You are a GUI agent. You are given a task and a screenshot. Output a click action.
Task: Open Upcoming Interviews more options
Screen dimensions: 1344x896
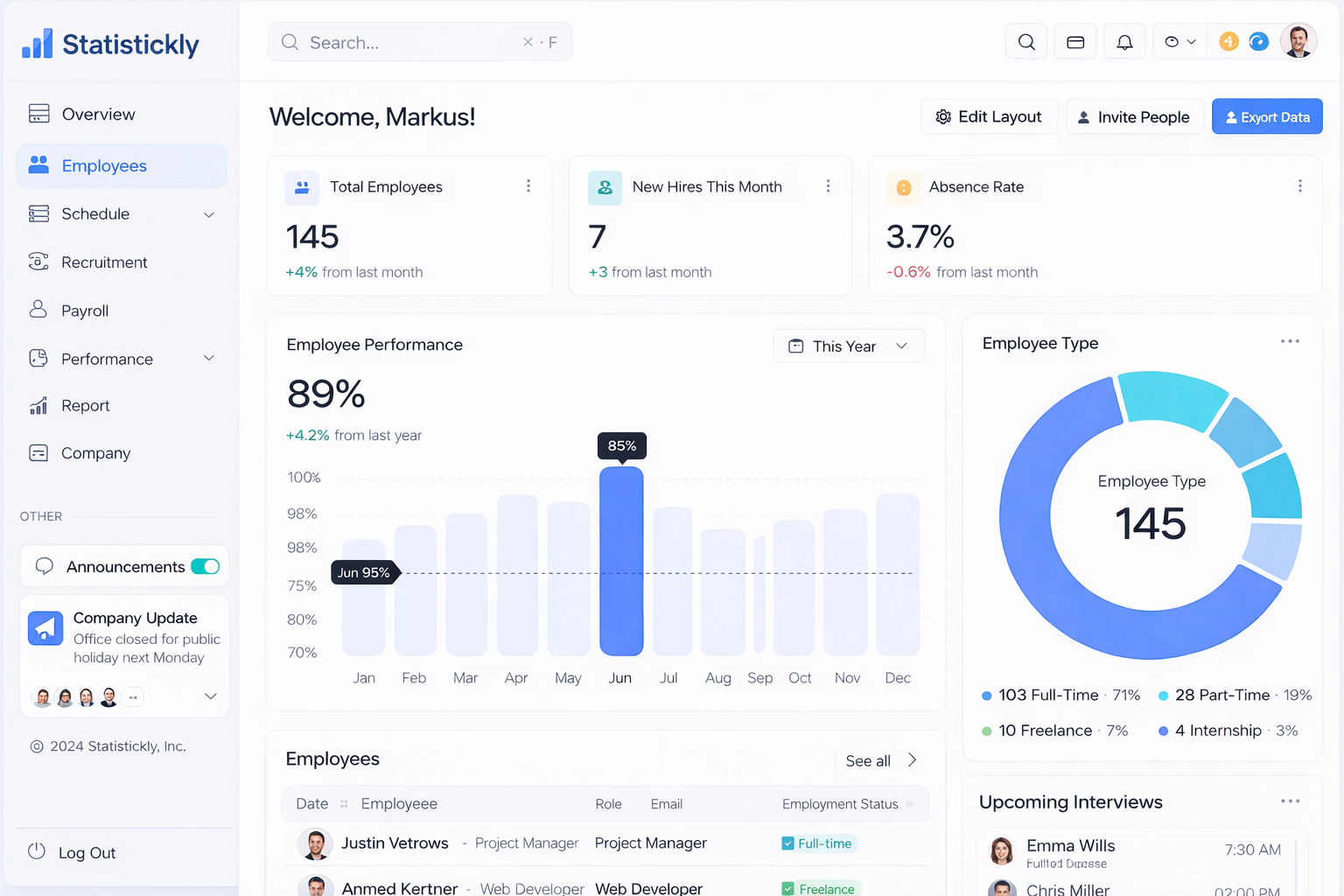(1290, 801)
